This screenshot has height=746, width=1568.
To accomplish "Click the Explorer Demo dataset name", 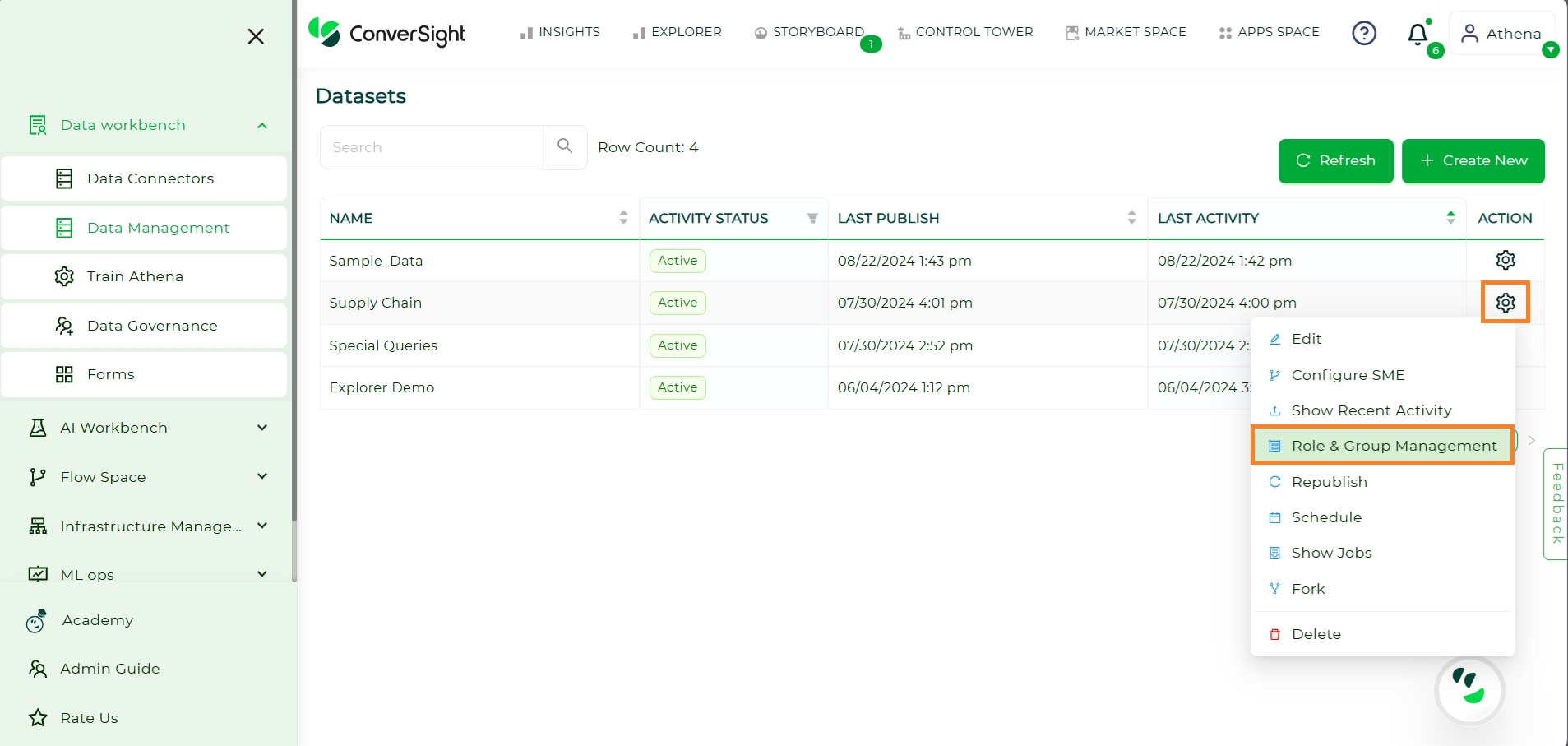I will point(382,387).
